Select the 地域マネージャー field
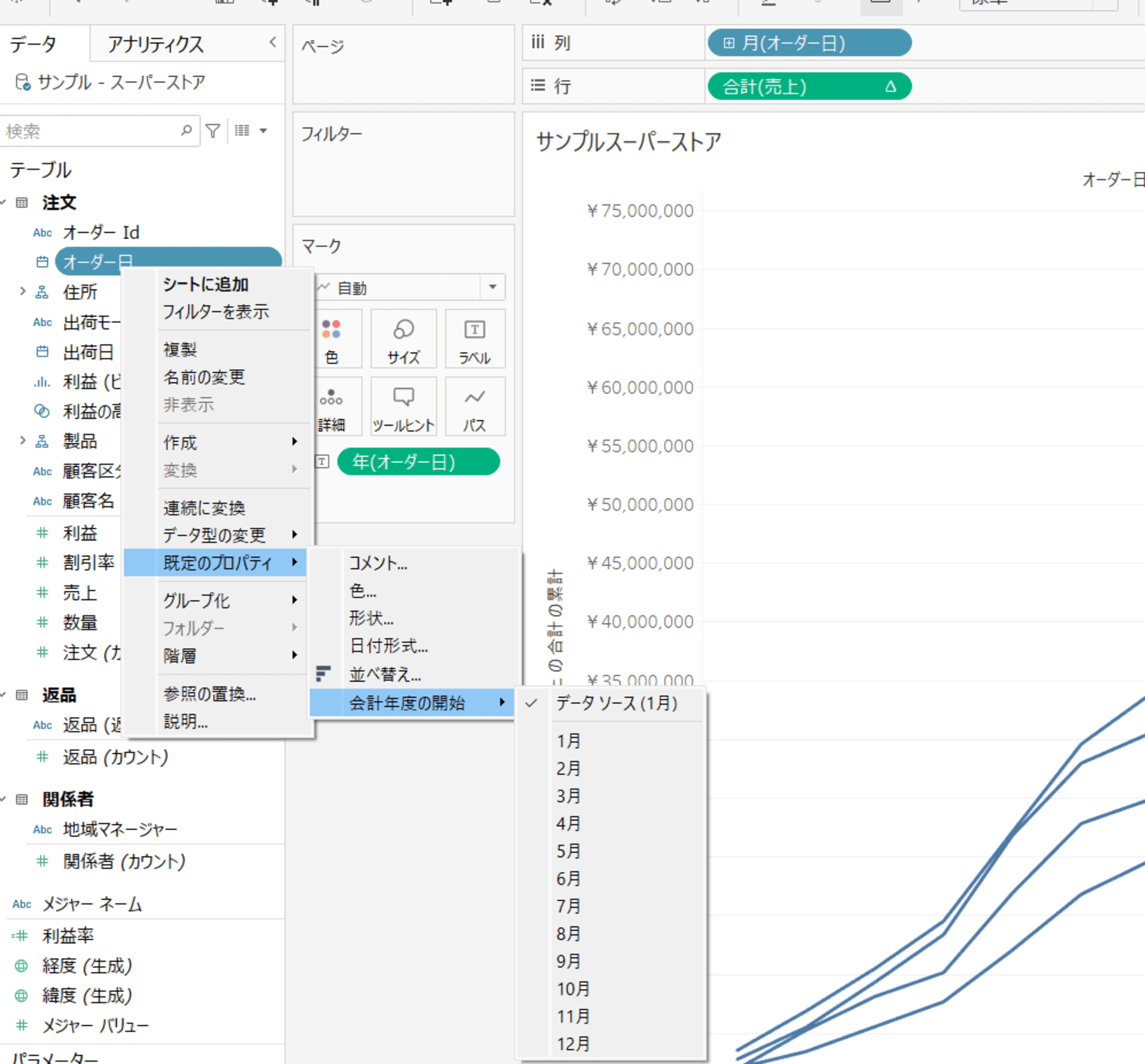 120,830
